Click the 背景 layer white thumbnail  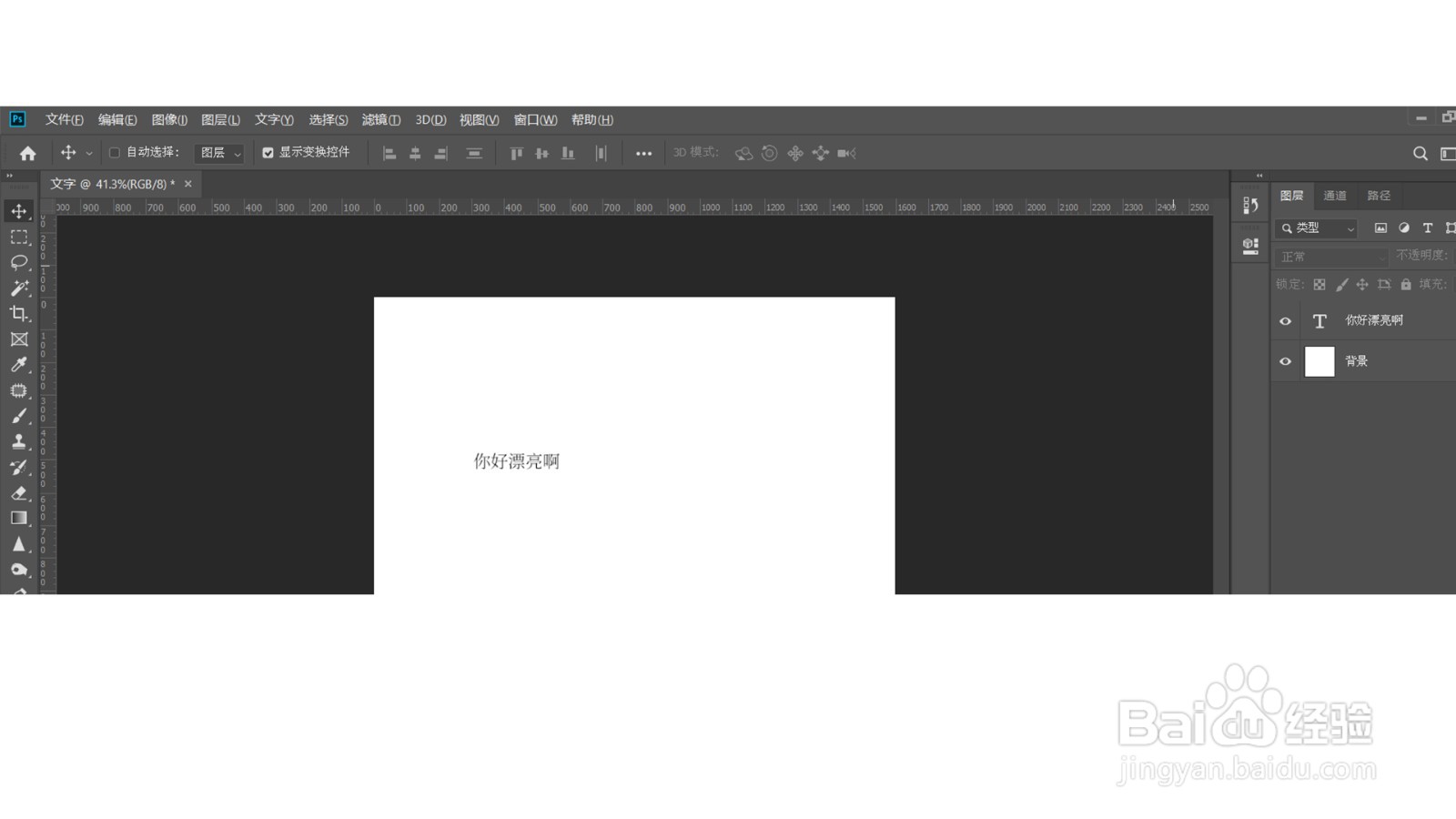point(1319,361)
